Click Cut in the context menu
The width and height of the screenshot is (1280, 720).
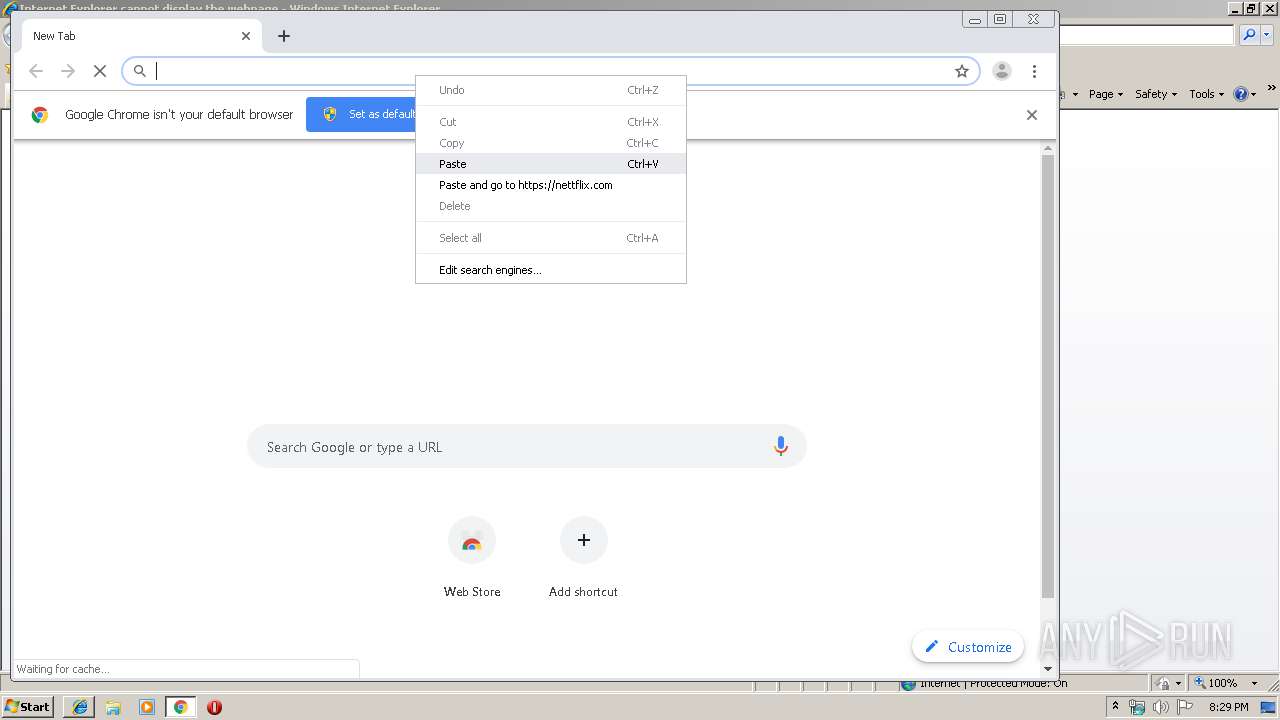(551, 122)
